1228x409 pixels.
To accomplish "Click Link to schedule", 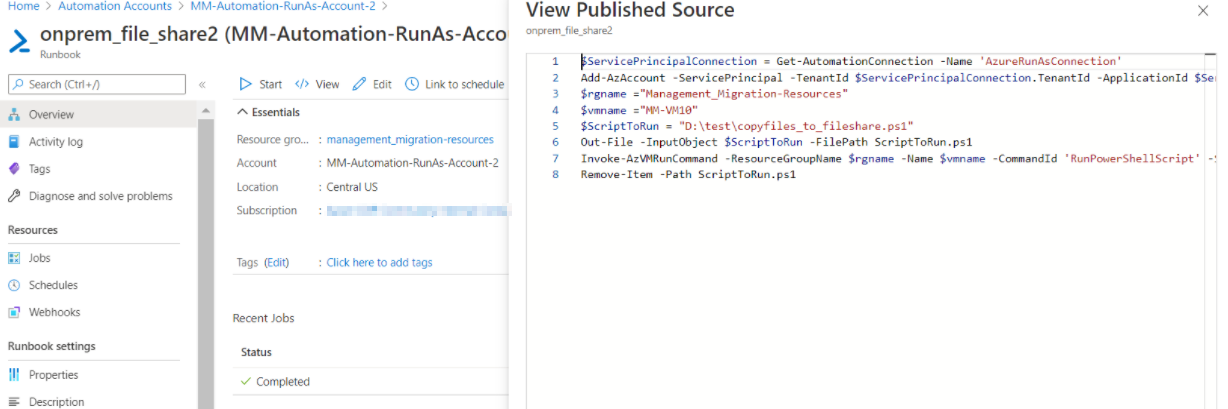I will (x=455, y=85).
